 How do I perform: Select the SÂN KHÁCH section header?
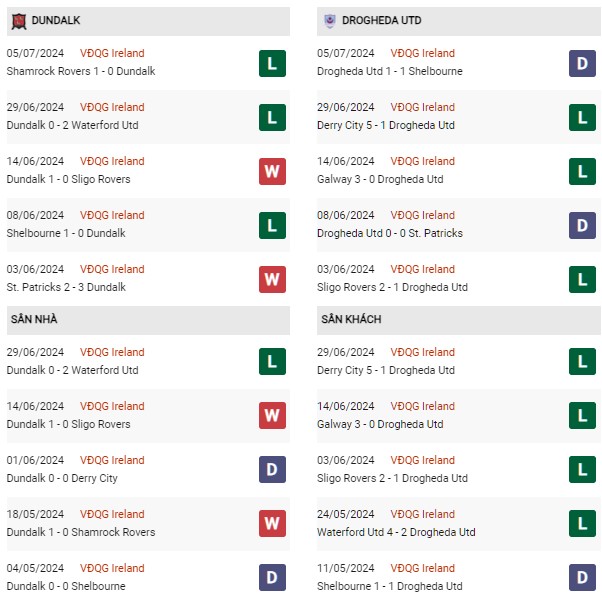click(x=352, y=319)
